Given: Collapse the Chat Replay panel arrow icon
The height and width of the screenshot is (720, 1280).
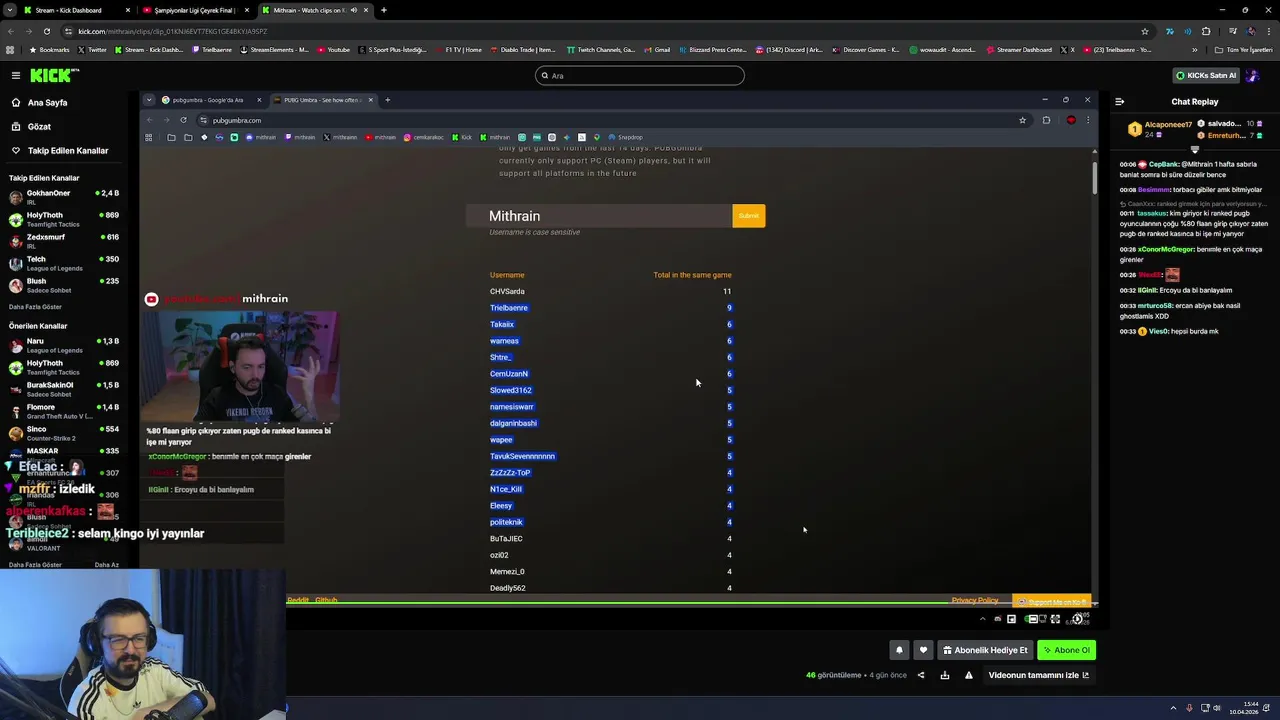Looking at the screenshot, I should [x=1119, y=101].
